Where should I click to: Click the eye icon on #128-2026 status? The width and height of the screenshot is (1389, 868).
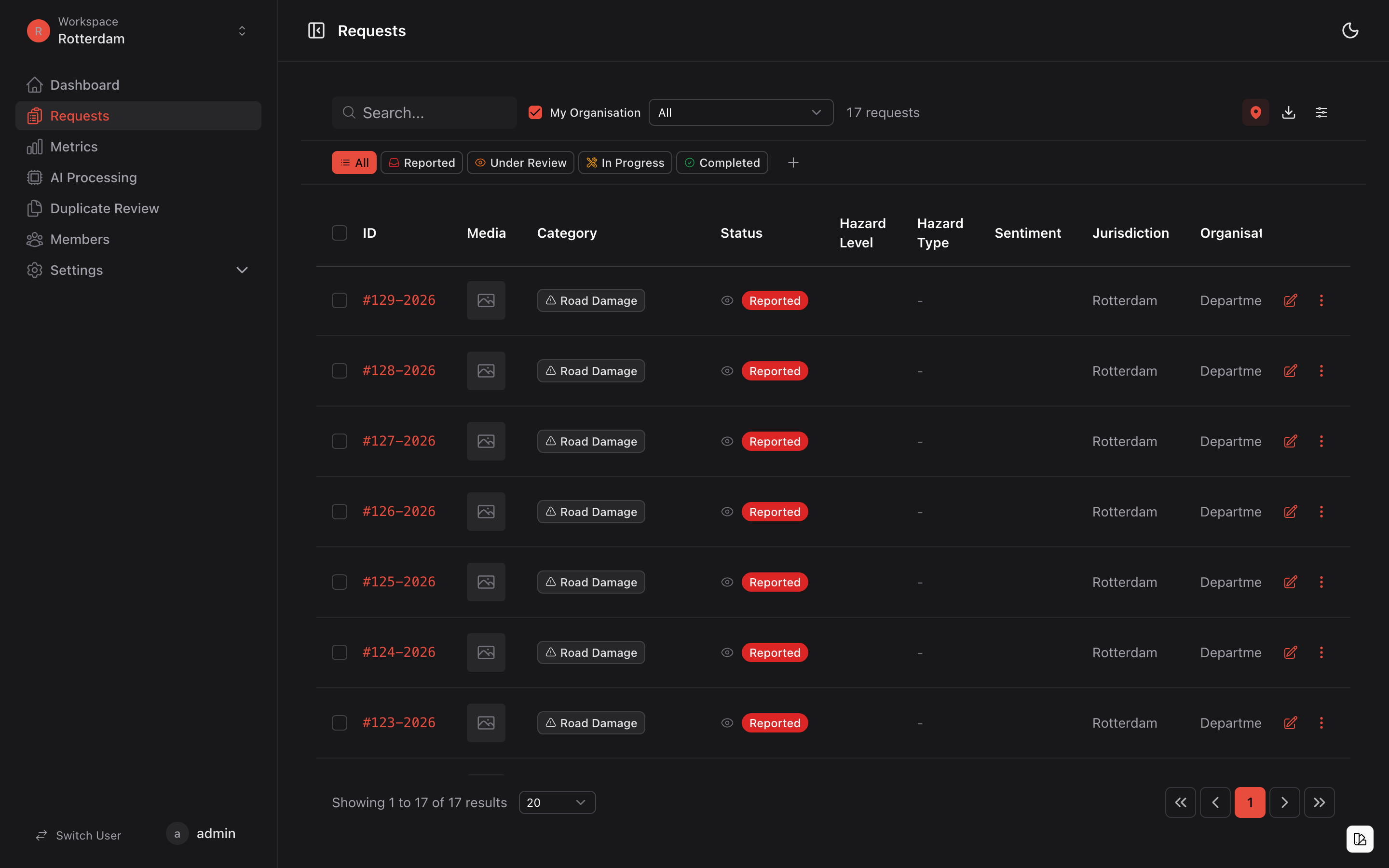pos(727,371)
